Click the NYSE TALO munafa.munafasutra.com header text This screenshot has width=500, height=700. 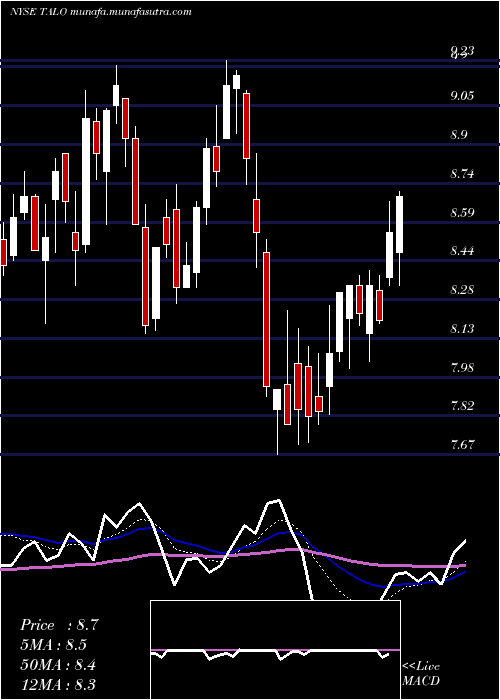[101, 12]
